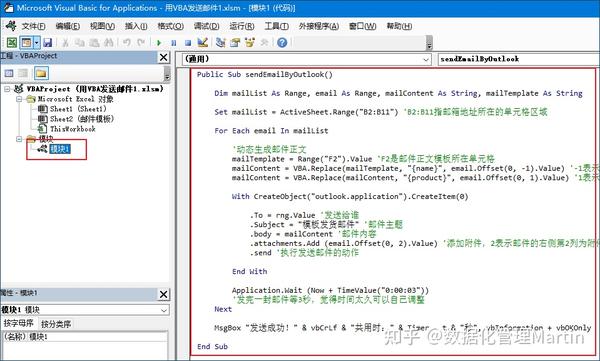This screenshot has width=600, height=361.
Task: Click the Paste icon in toolbar
Action: (94, 42)
